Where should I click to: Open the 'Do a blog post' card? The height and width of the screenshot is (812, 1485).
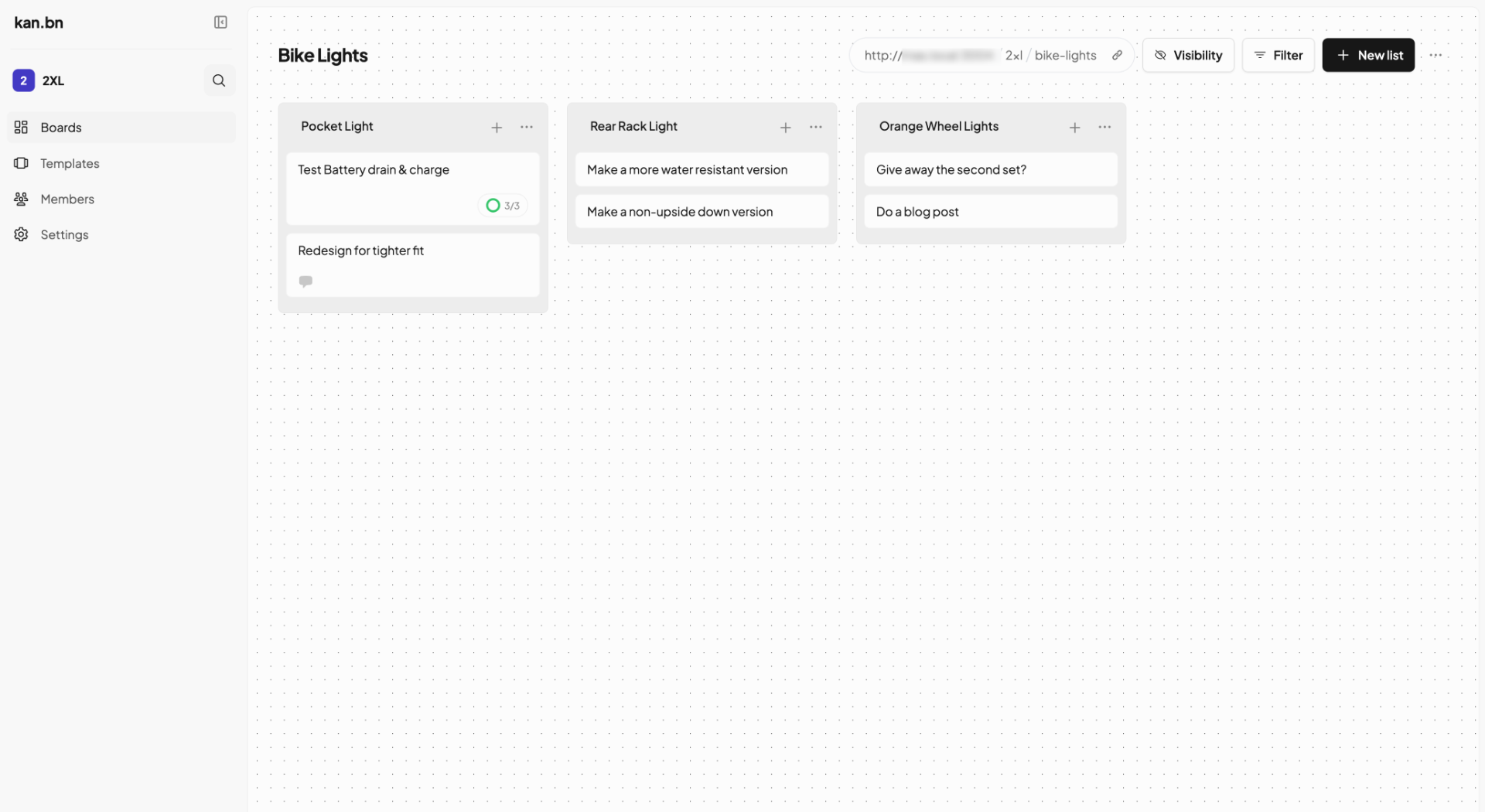point(990,212)
